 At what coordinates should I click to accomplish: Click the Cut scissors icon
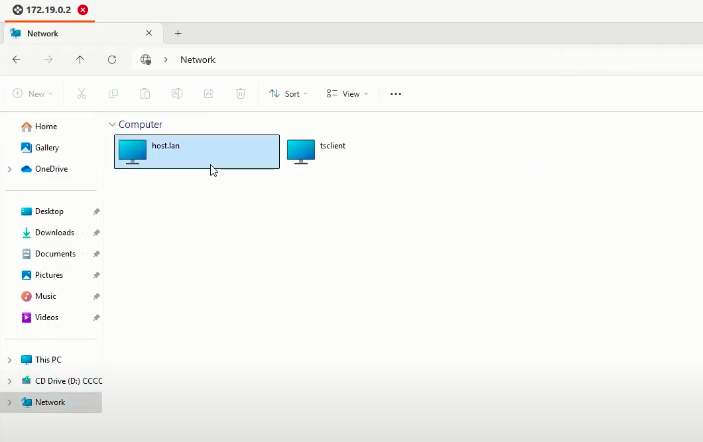[x=81, y=94]
